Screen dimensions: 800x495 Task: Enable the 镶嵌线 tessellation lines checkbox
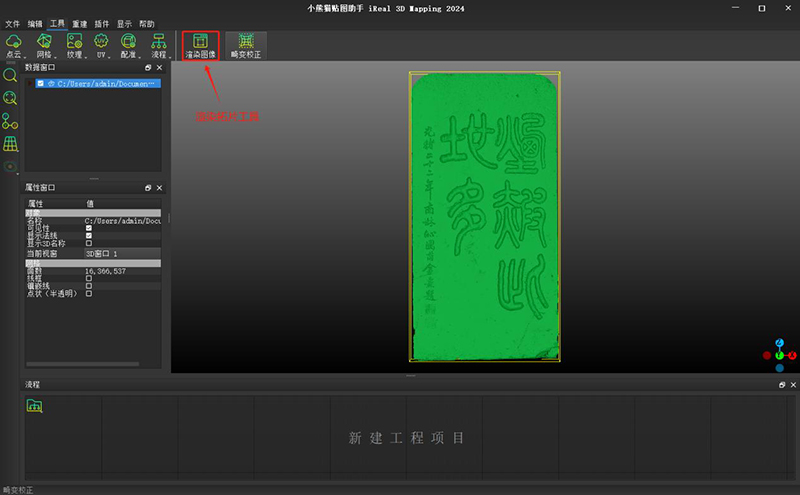(89, 286)
